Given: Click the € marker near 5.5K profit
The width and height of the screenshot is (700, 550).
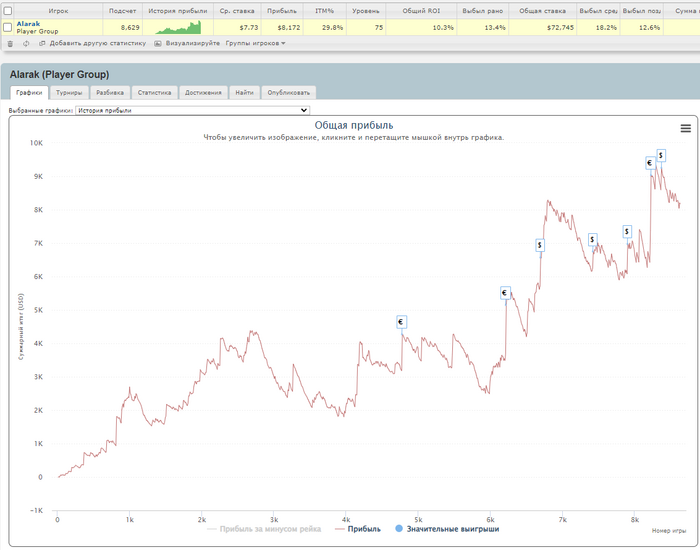Looking at the screenshot, I should tap(505, 293).
